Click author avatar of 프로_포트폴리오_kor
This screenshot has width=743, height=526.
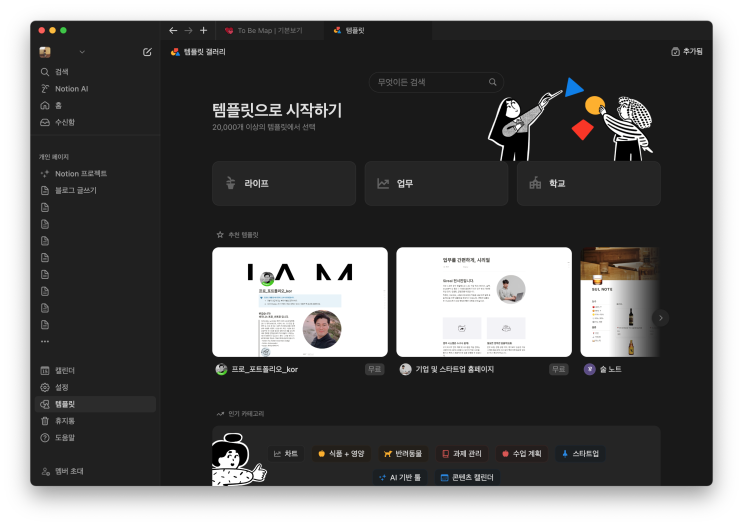tap(221, 369)
